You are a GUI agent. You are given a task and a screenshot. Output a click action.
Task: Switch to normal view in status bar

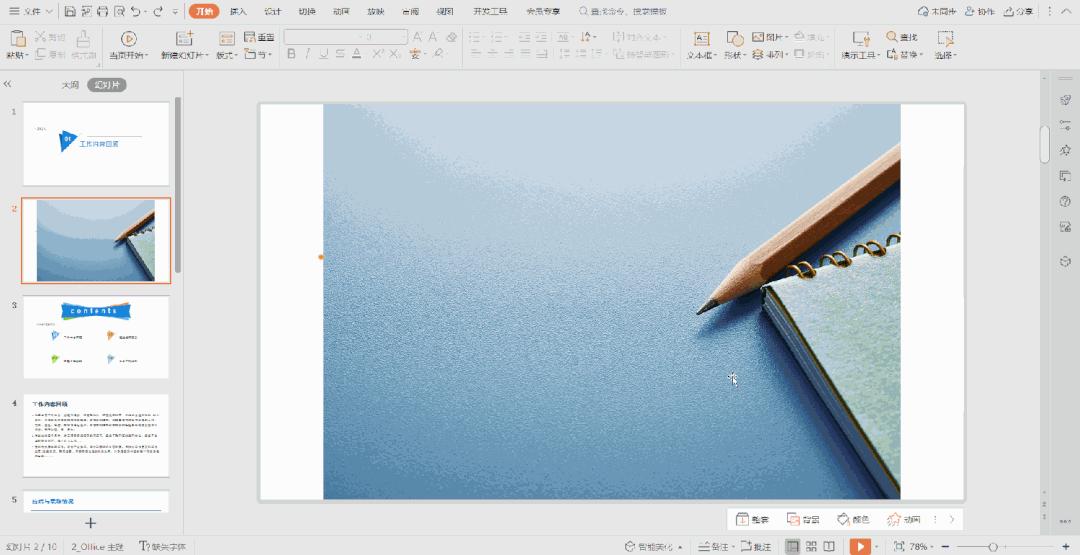click(792, 546)
